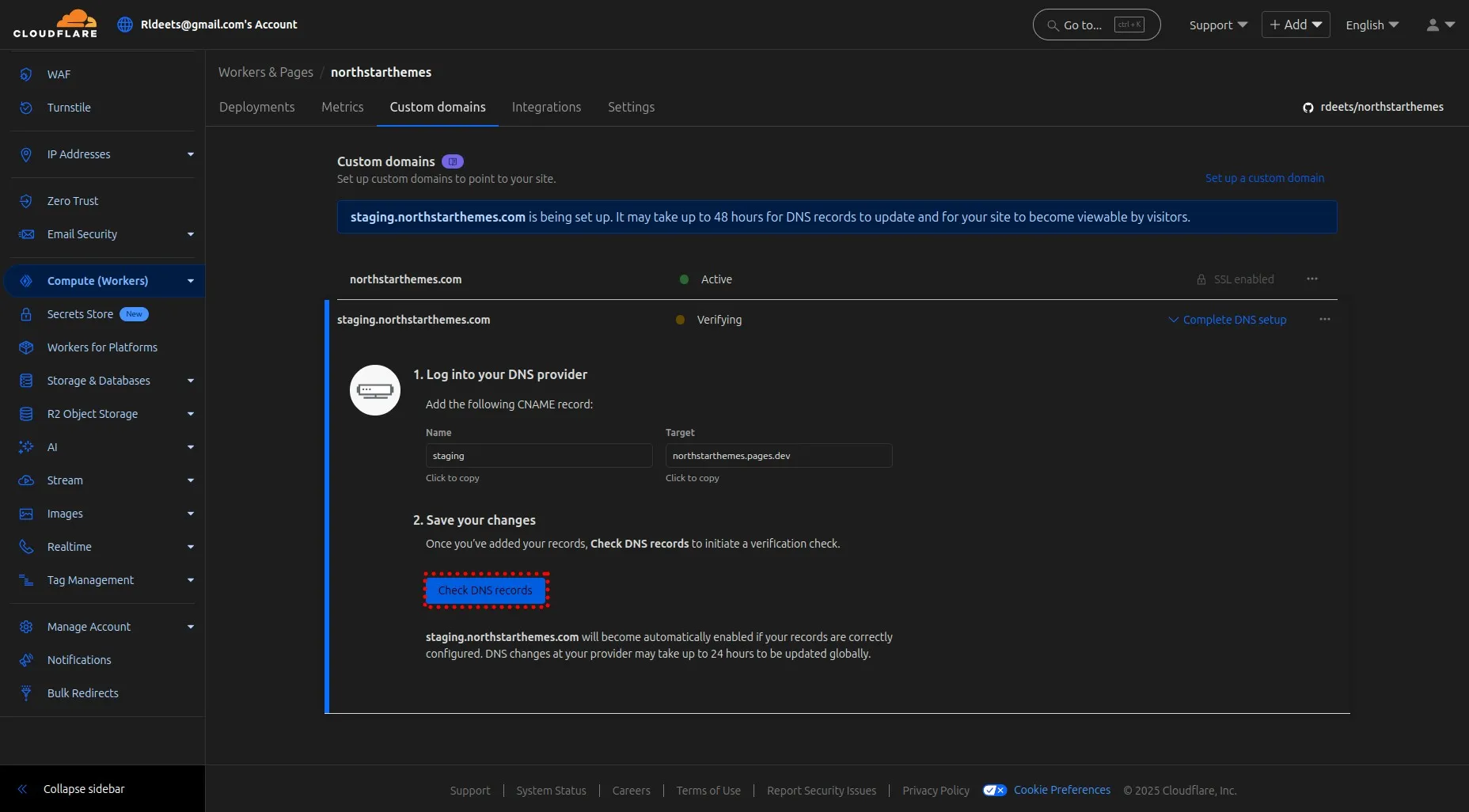Click the Go to... search box
This screenshot has height=812, width=1469.
tap(1096, 25)
